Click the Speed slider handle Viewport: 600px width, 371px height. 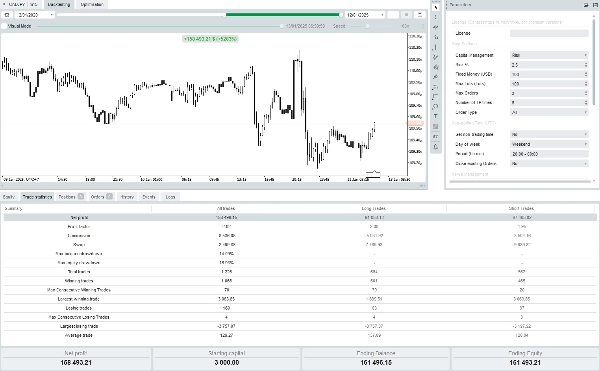coord(367,26)
